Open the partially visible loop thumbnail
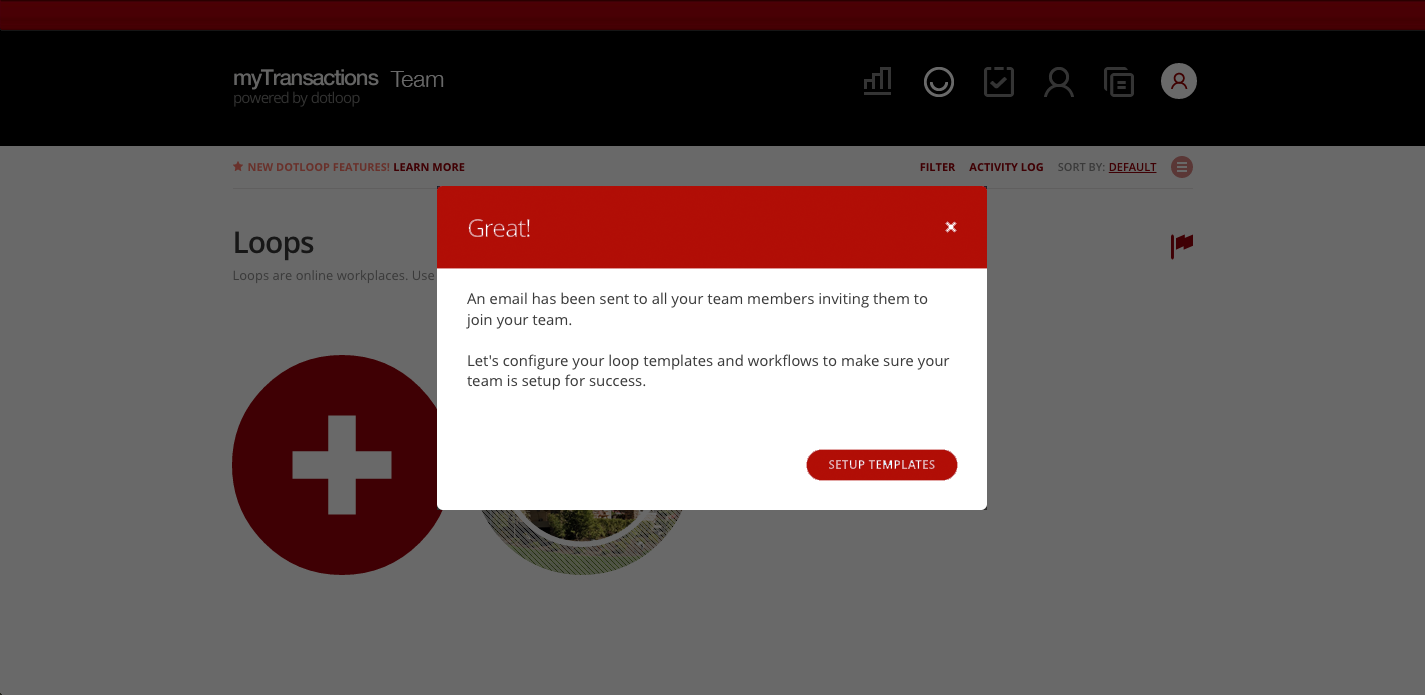 tap(581, 540)
